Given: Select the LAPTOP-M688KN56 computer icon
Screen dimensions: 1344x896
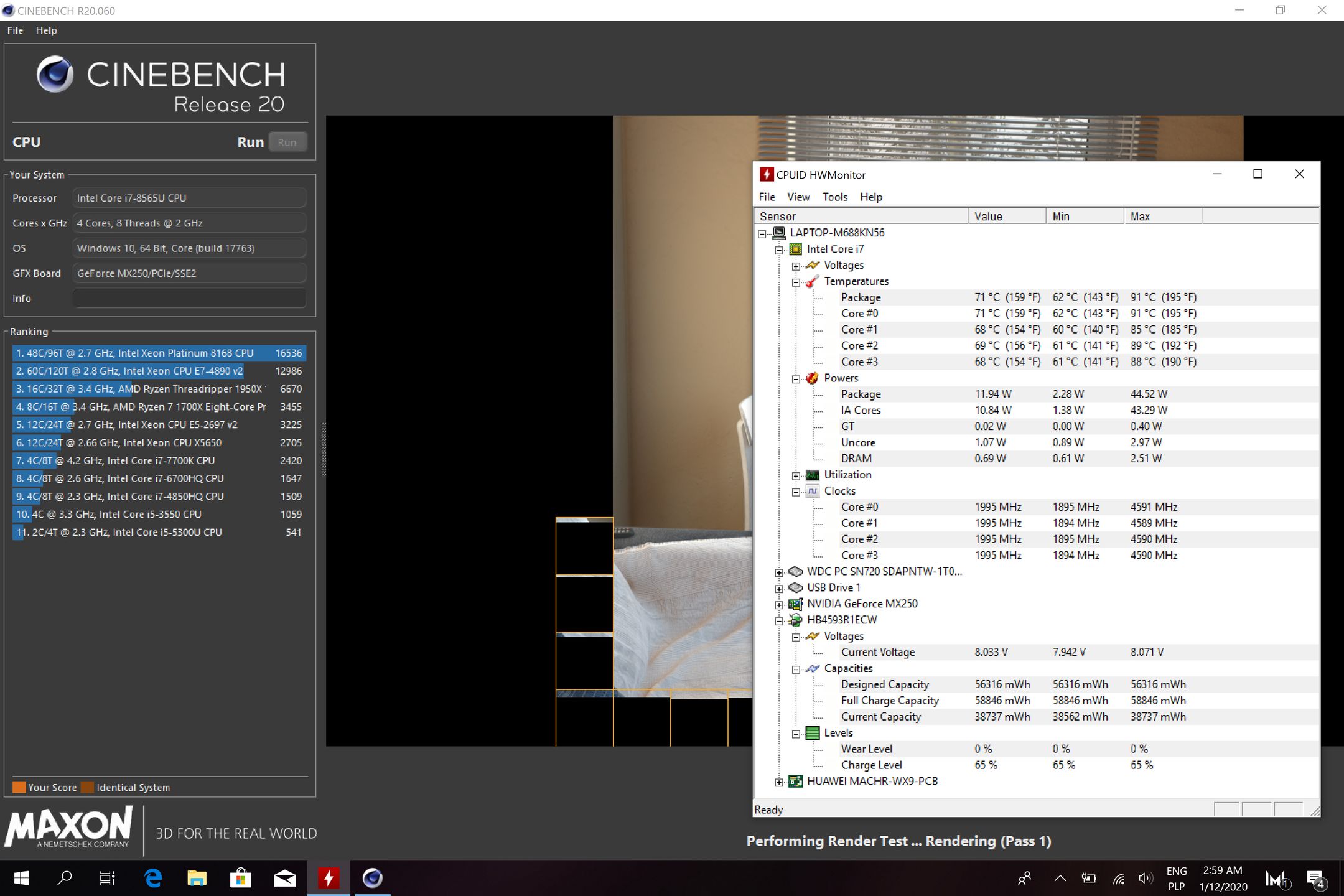Looking at the screenshot, I should coord(778,233).
